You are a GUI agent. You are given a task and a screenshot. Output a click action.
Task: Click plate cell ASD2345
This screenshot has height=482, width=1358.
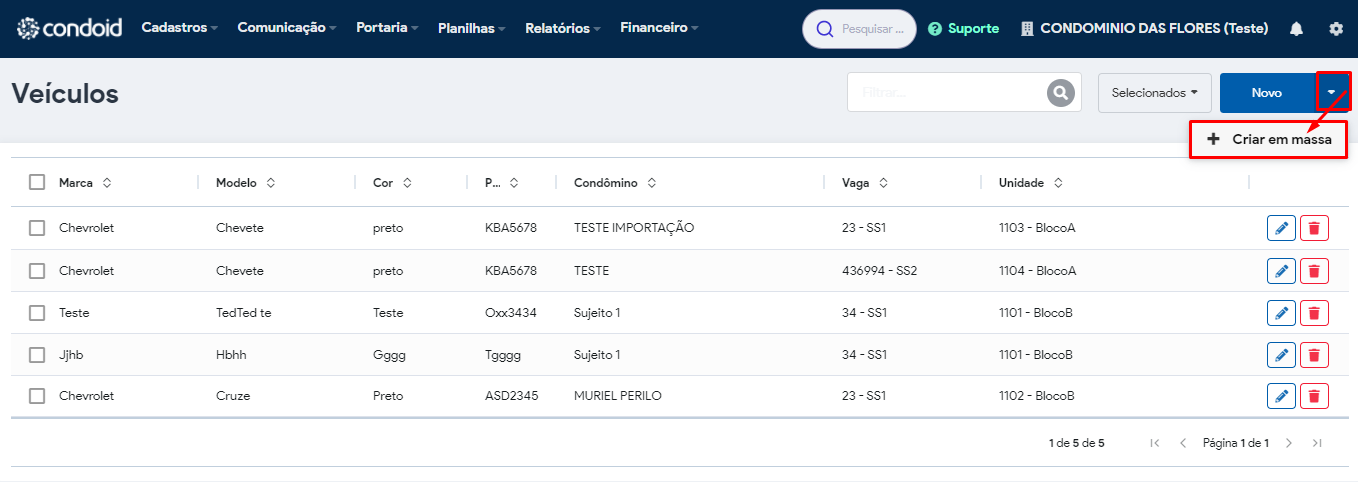pos(512,396)
